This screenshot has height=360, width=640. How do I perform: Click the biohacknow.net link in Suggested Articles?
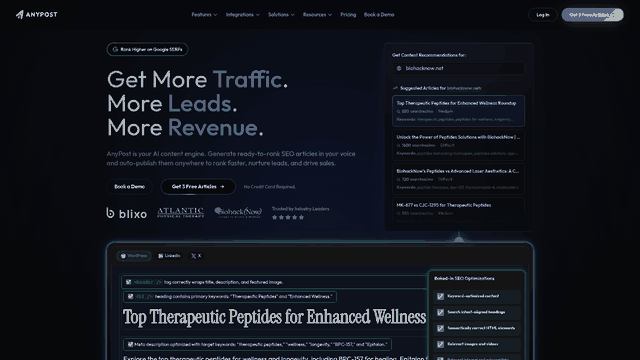pyautogui.click(x=464, y=88)
